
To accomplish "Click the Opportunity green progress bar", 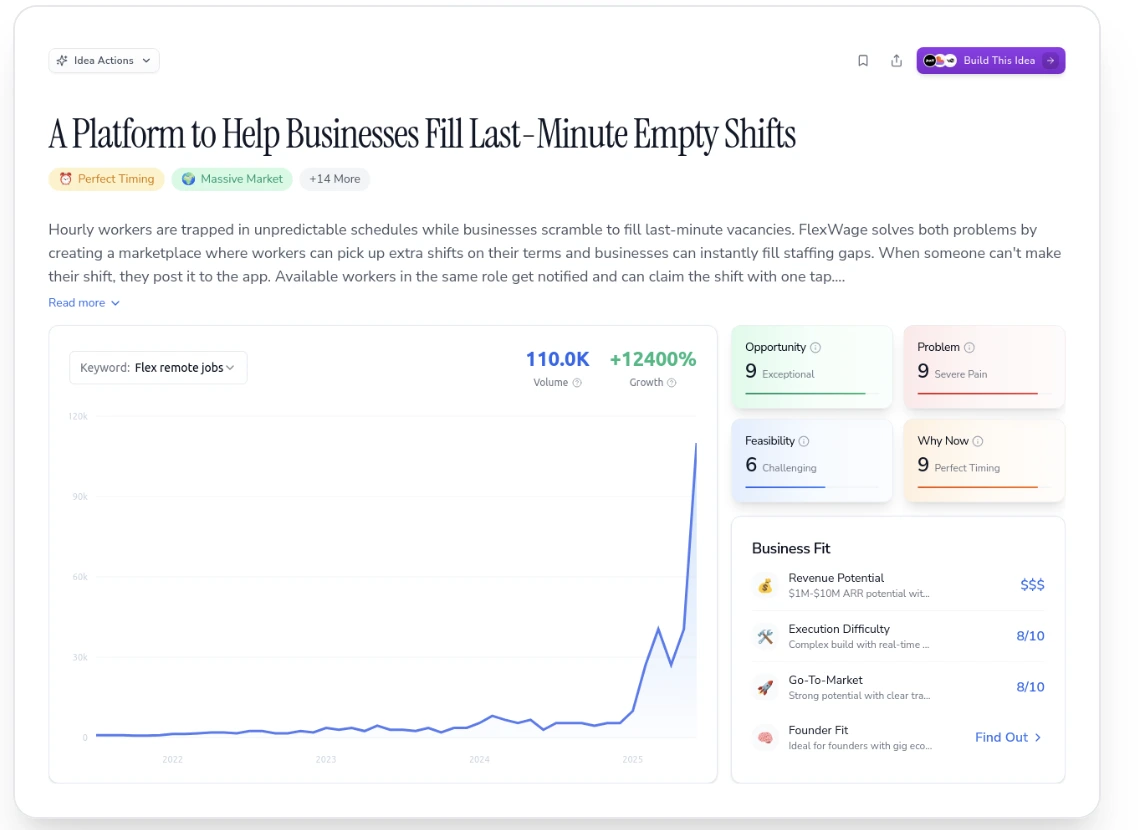I will click(x=805, y=393).
